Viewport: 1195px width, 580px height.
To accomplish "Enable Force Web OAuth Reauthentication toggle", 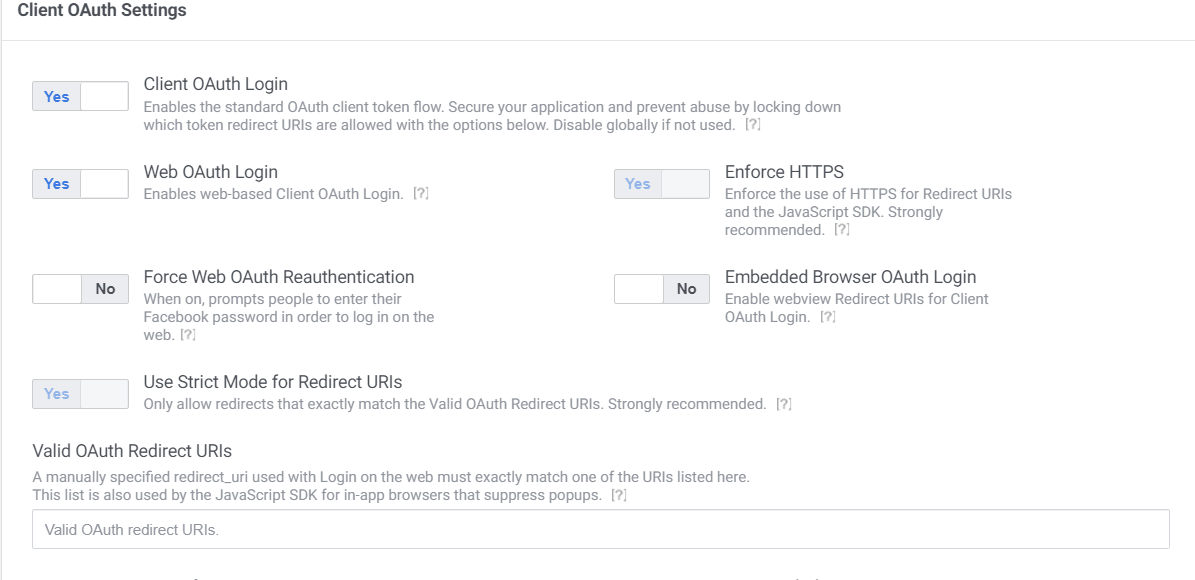I will (81, 289).
